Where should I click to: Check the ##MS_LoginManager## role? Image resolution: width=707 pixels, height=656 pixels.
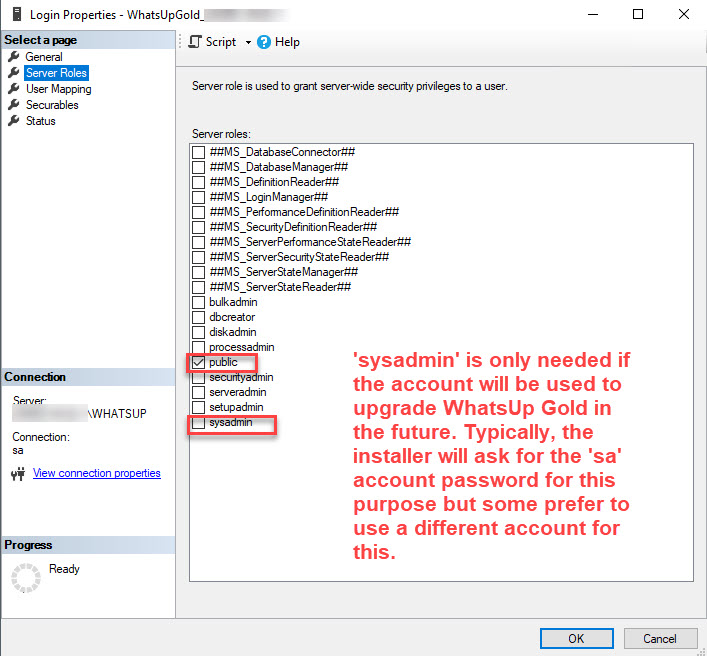click(198, 197)
